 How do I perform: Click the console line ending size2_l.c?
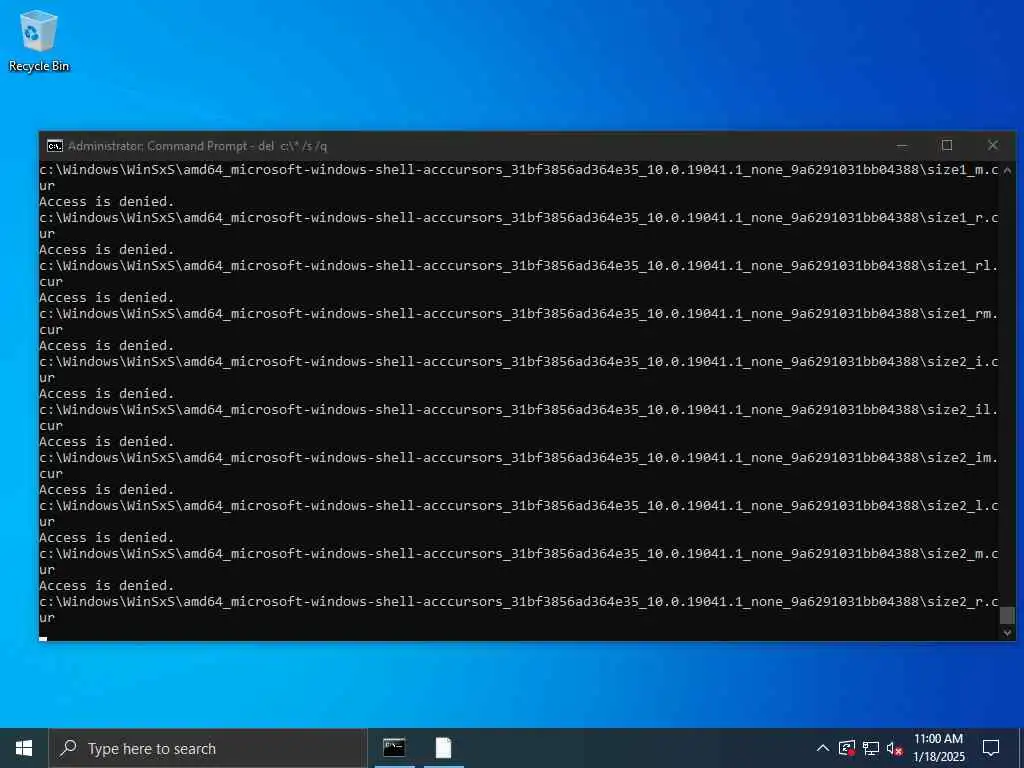(519, 505)
